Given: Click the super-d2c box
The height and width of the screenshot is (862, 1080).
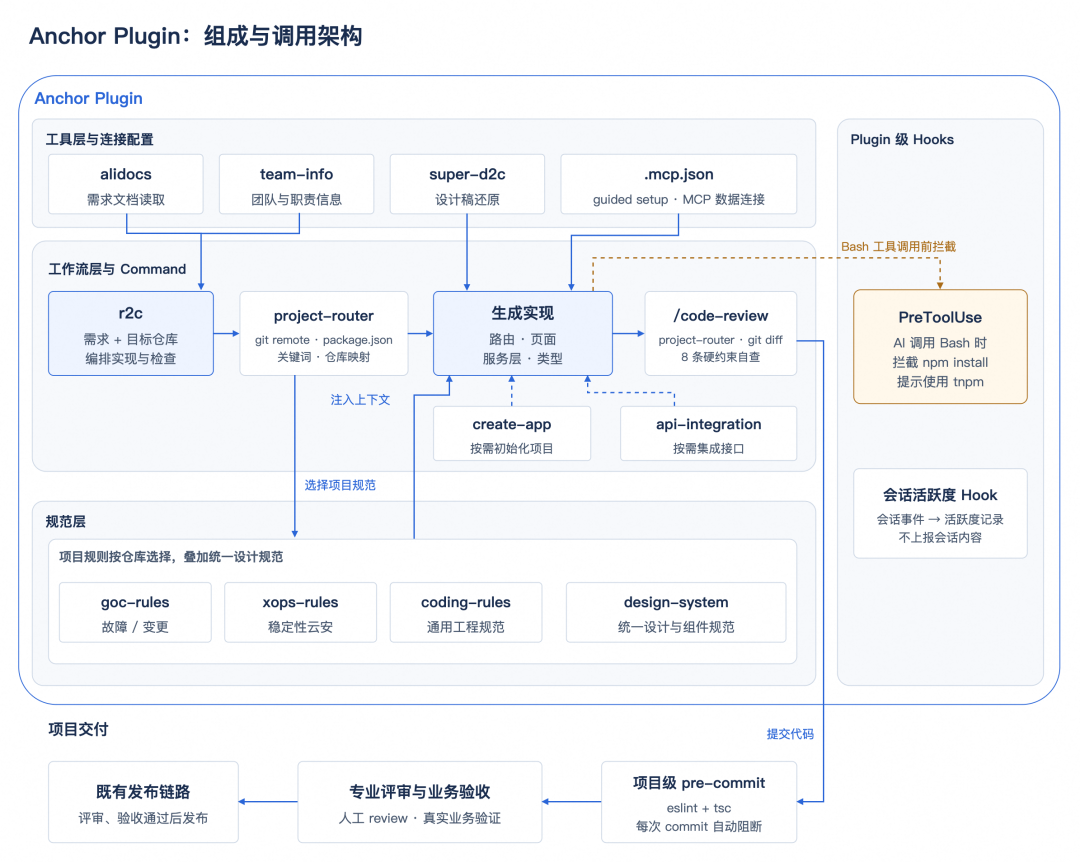Looking at the screenshot, I should click(467, 184).
